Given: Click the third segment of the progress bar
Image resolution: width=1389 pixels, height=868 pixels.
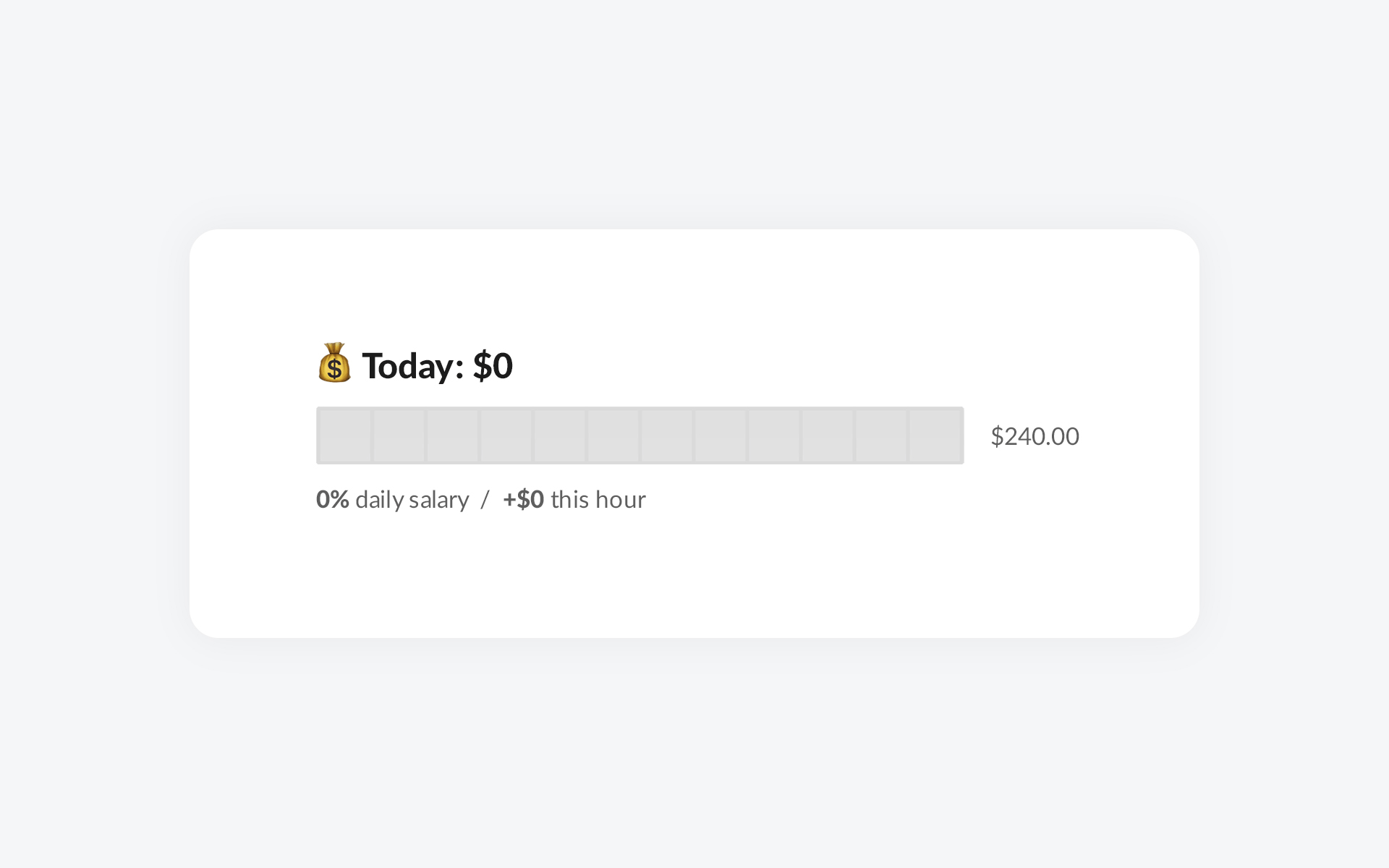Looking at the screenshot, I should coord(452,435).
